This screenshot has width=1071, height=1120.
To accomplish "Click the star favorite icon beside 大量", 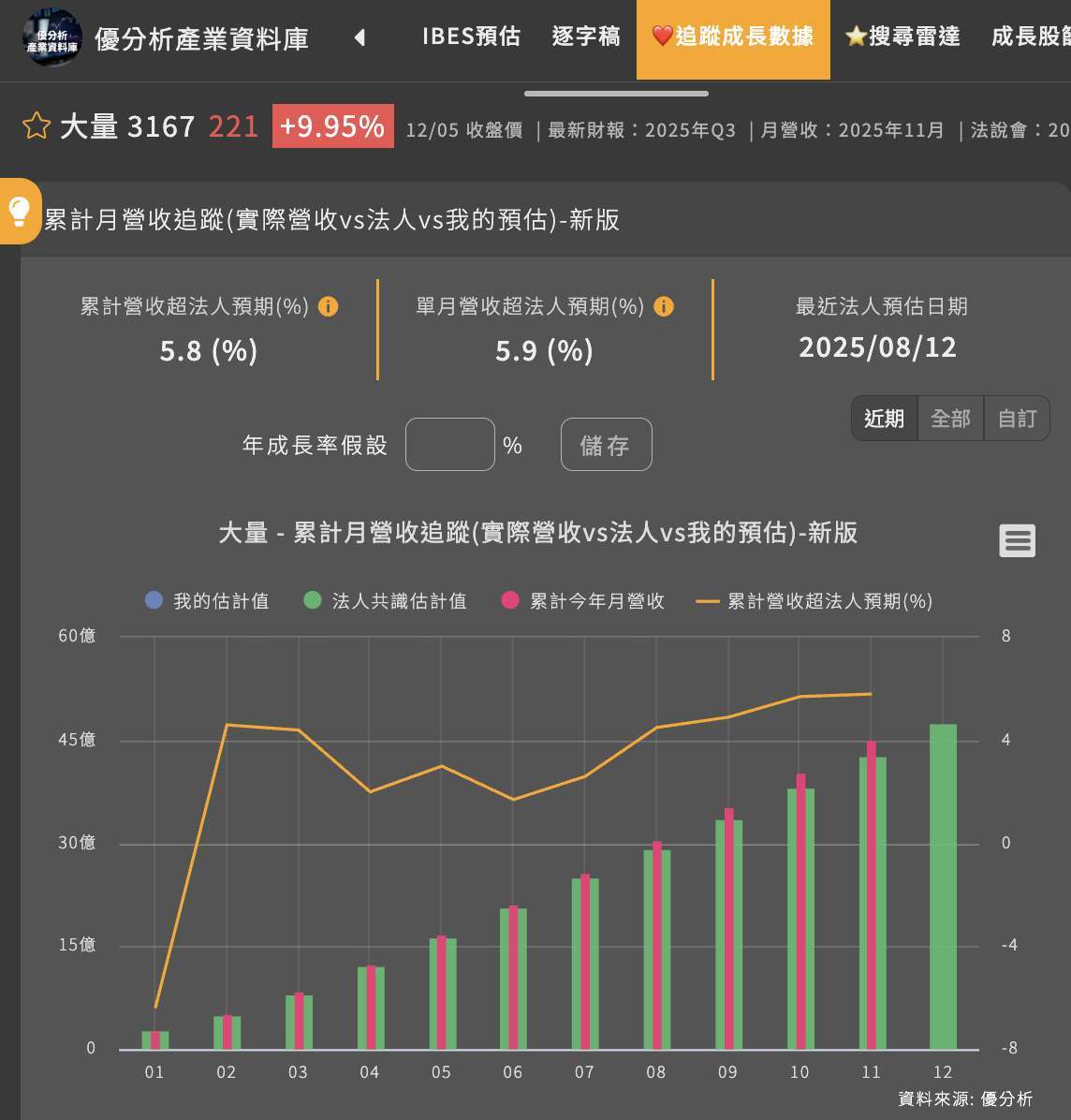I will pos(36,125).
